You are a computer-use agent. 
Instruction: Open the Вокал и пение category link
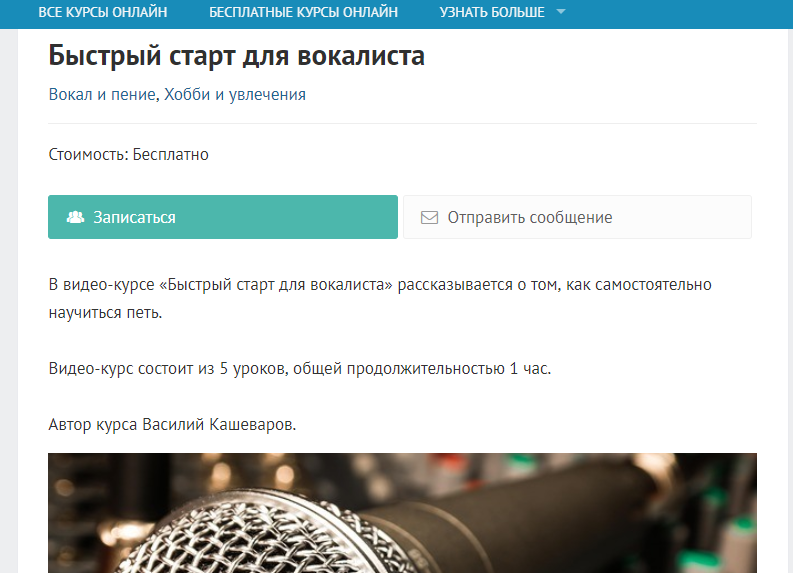(102, 95)
